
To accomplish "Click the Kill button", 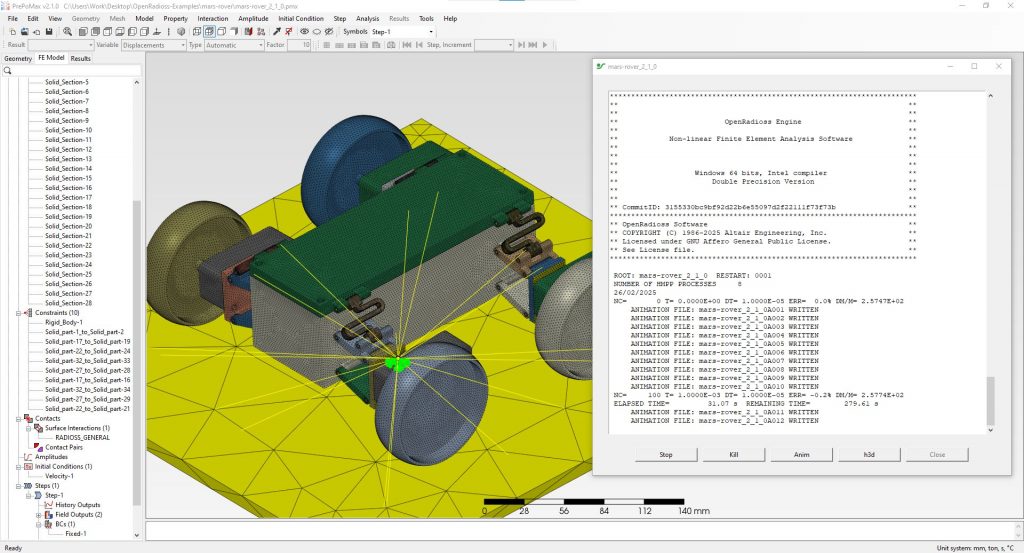I will (x=733, y=454).
